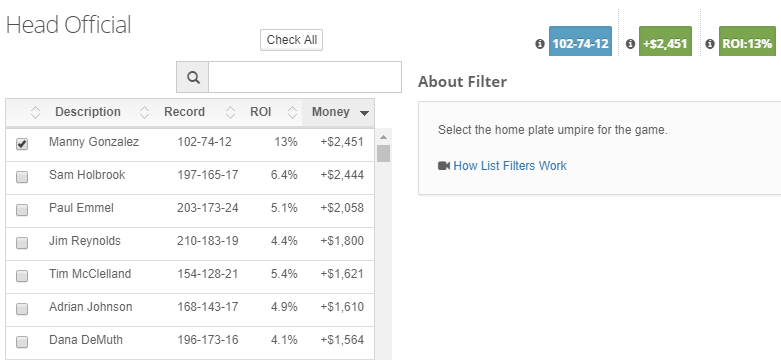Enable the Tim McClelland checkbox
781x360 pixels.
(x=22, y=275)
